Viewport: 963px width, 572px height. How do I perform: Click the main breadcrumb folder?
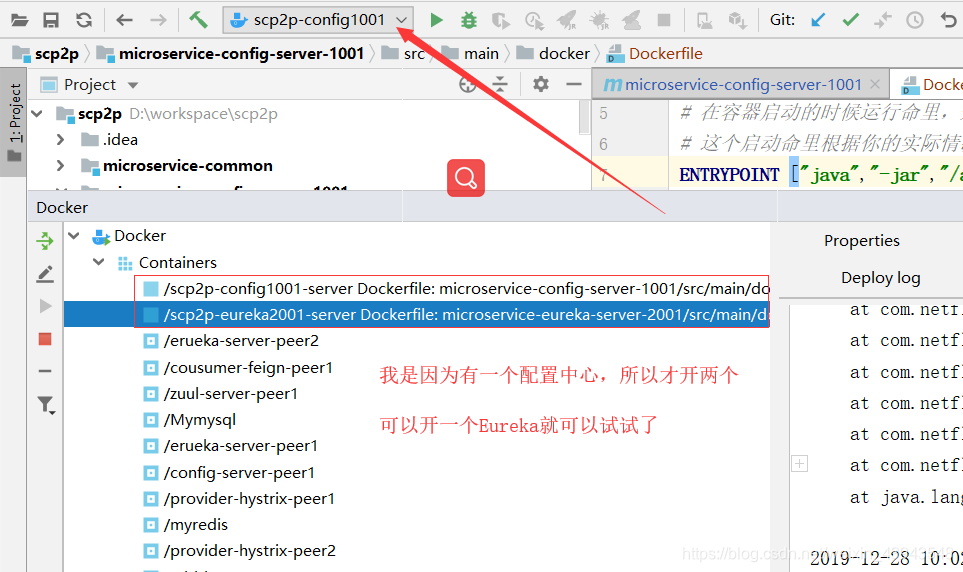[x=470, y=54]
